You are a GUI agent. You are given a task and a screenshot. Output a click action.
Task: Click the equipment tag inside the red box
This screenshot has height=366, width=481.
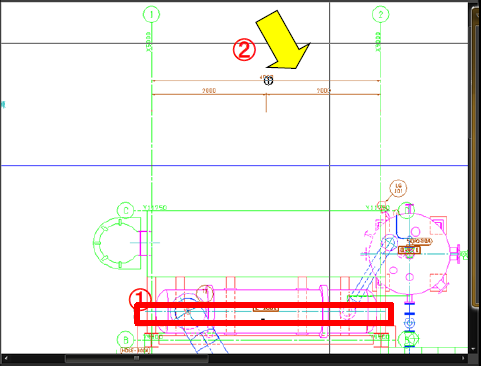click(266, 308)
